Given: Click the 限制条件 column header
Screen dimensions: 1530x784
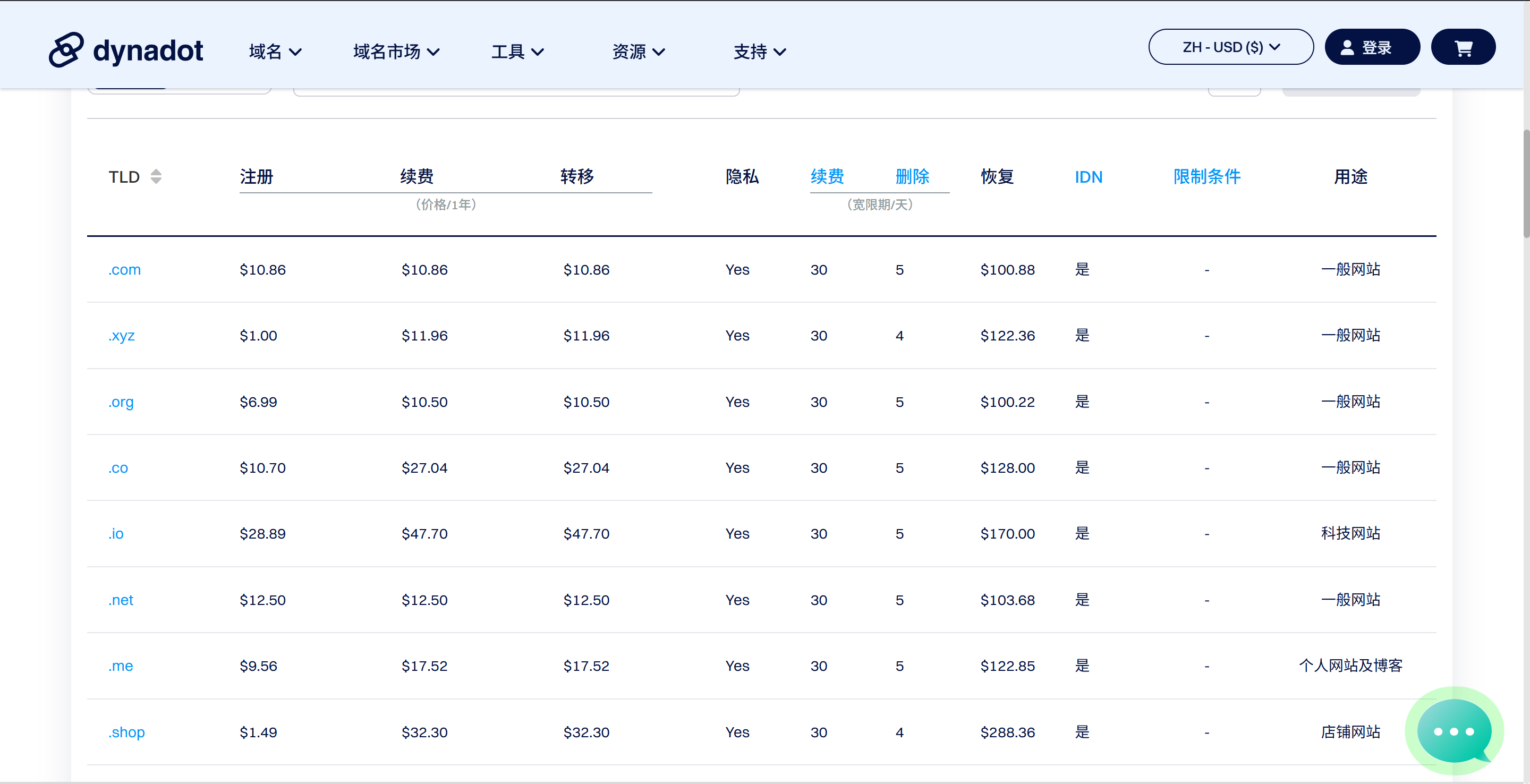Looking at the screenshot, I should [x=1206, y=176].
